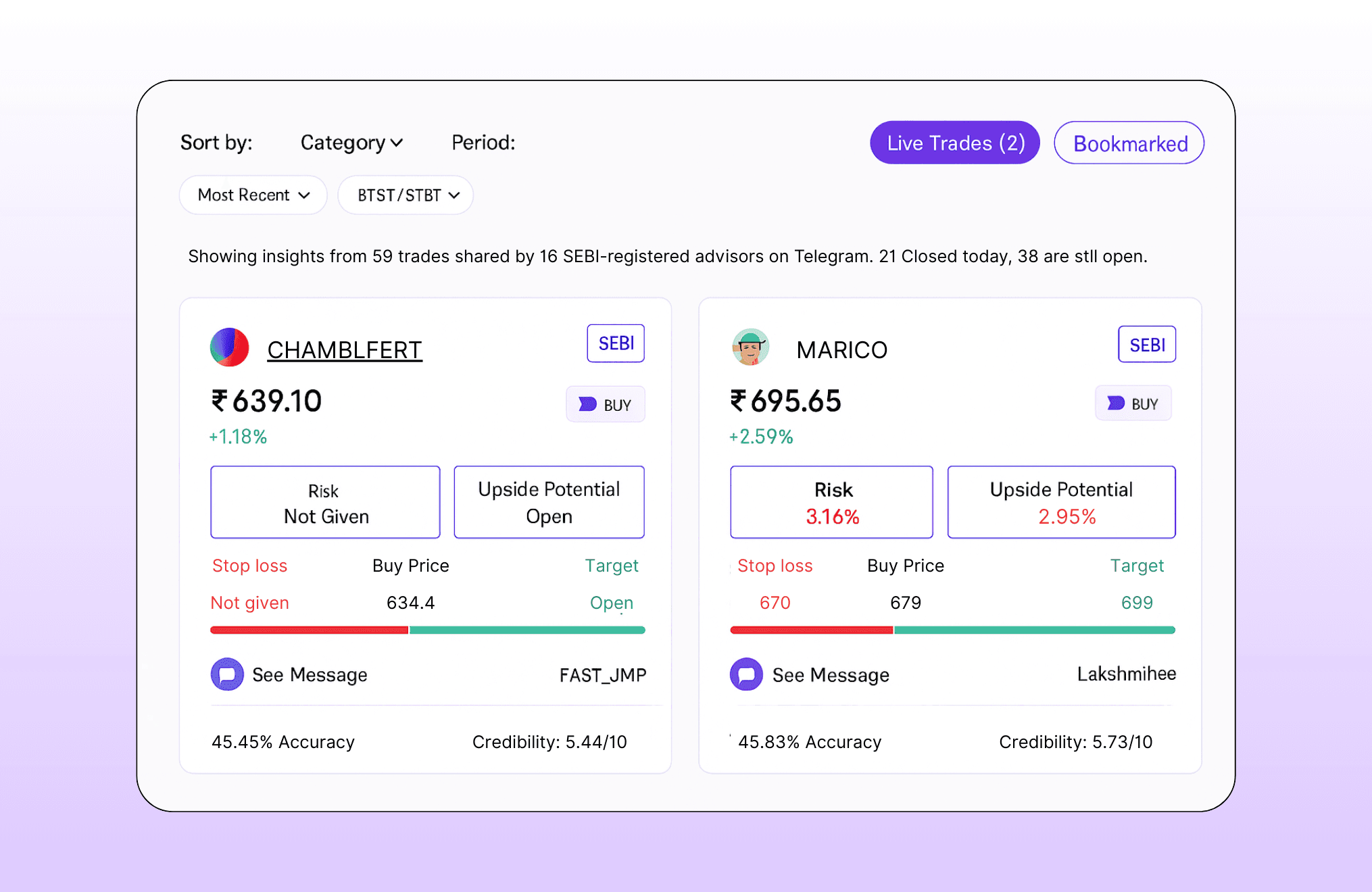Click the FAST_JMP advisor name
The height and width of the screenshot is (892, 1372).
[x=603, y=675]
